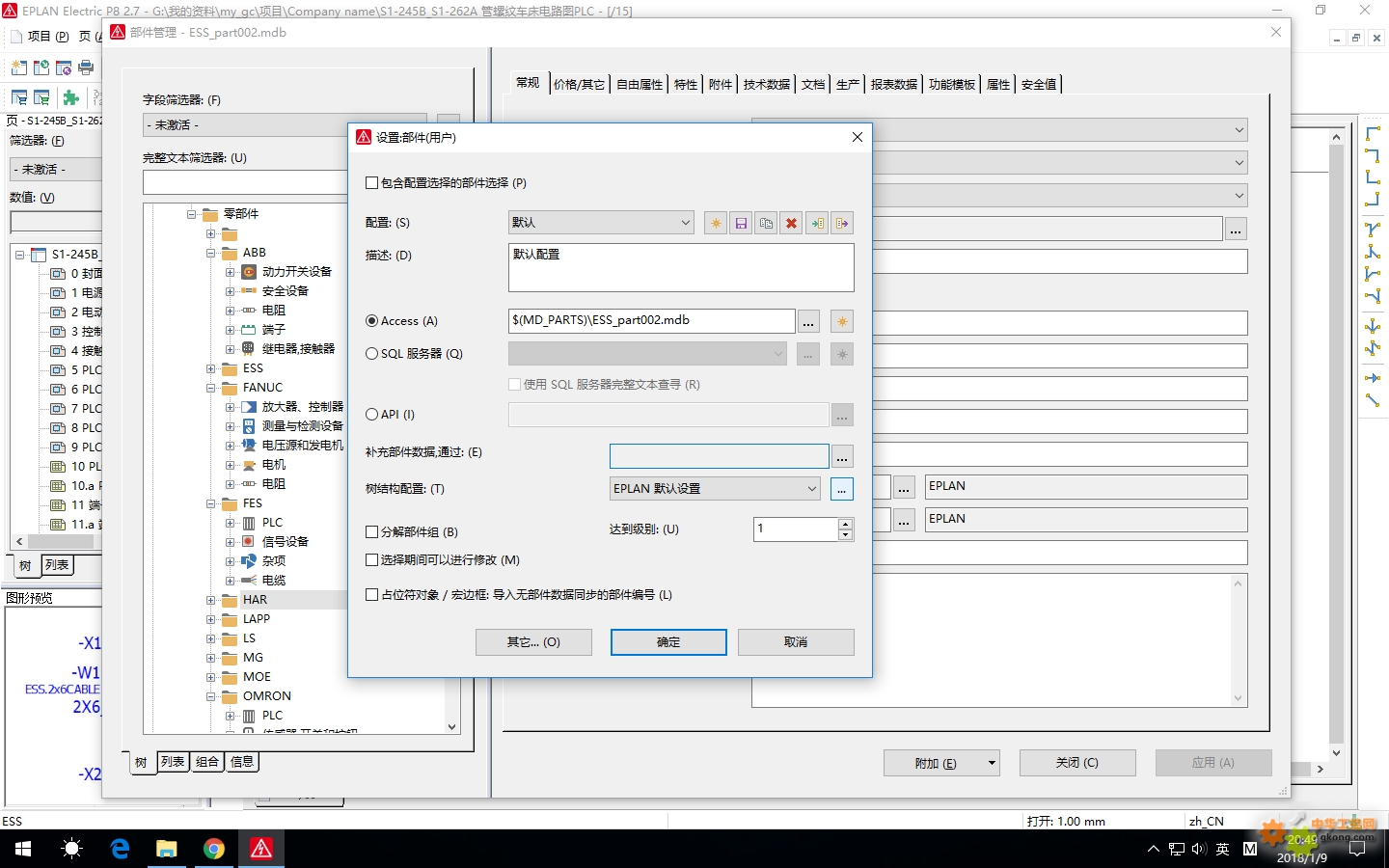Create a new configuration (star icon)

point(716,223)
